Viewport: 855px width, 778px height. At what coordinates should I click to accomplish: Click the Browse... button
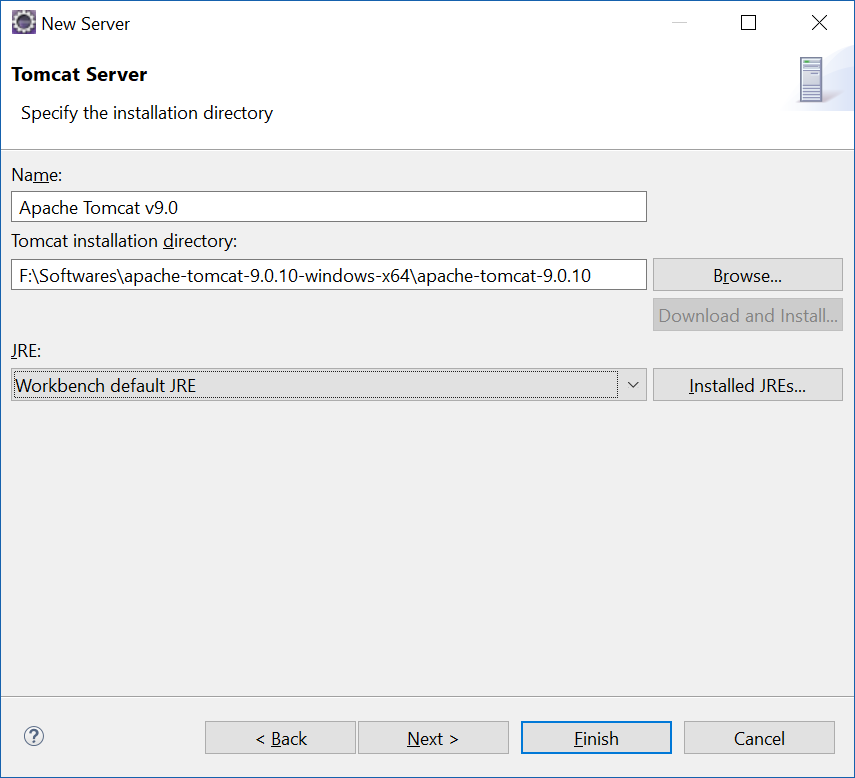point(748,275)
